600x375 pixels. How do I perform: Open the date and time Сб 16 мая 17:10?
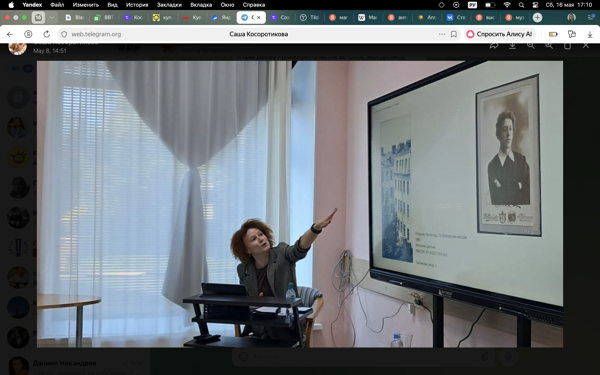pyautogui.click(x=569, y=5)
